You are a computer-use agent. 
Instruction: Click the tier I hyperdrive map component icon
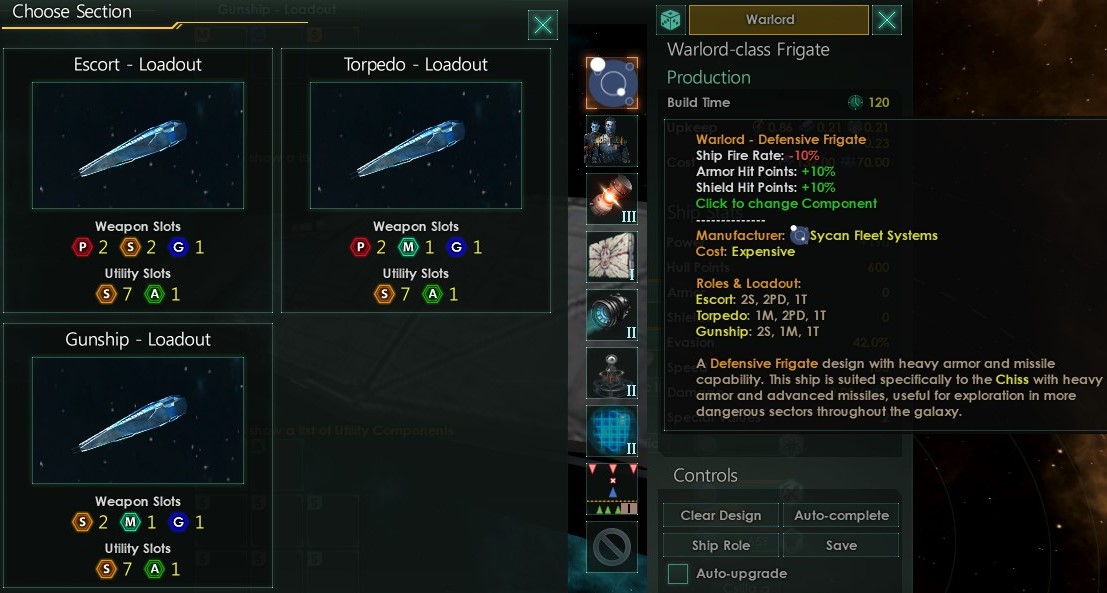pyautogui.click(x=611, y=257)
